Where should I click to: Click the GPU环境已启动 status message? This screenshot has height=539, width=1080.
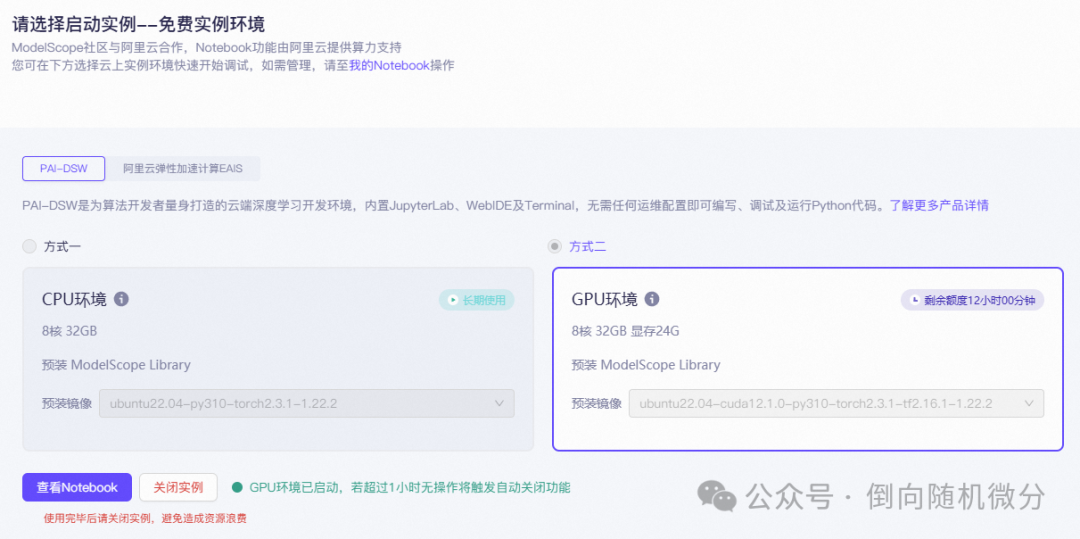coord(410,487)
